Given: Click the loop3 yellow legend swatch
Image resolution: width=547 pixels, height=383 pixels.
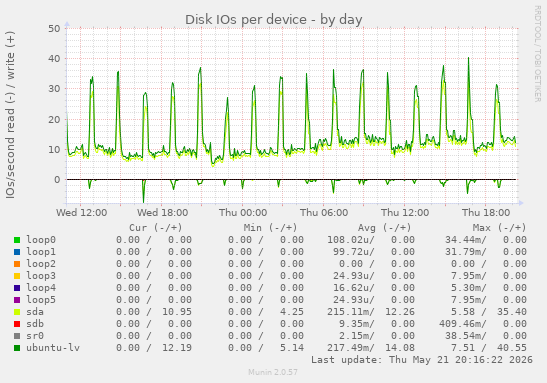Looking at the screenshot, I should [x=17, y=276].
